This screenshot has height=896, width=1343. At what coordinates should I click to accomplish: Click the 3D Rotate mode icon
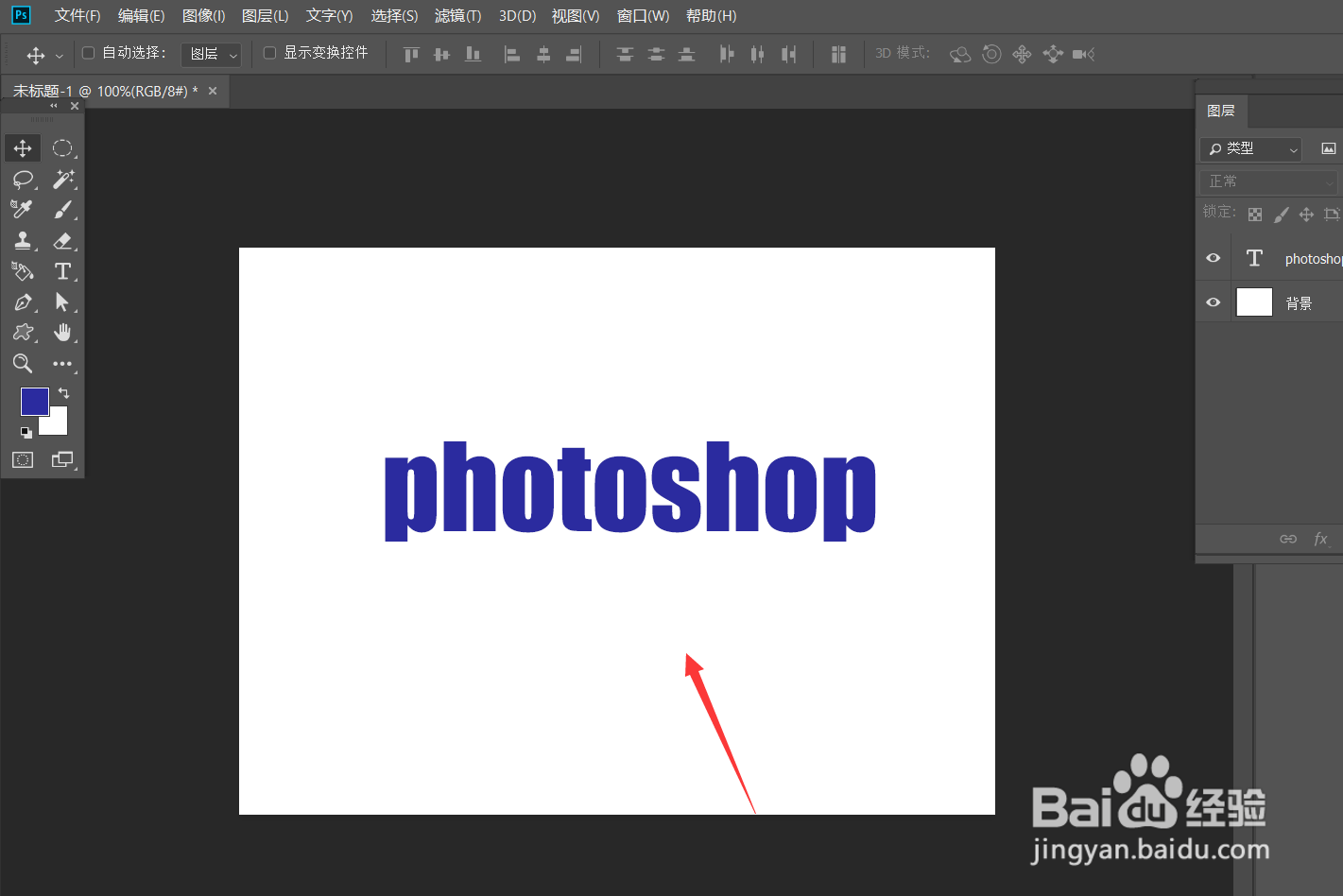(x=960, y=54)
